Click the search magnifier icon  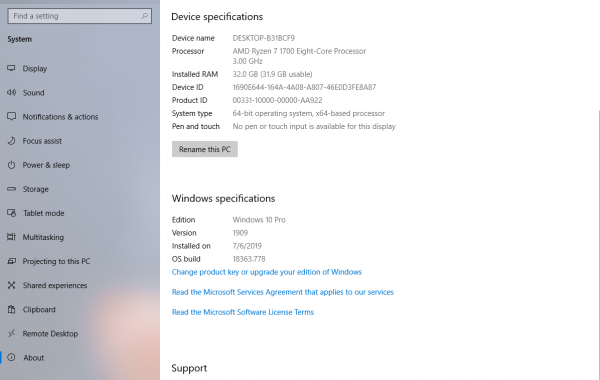coord(144,16)
